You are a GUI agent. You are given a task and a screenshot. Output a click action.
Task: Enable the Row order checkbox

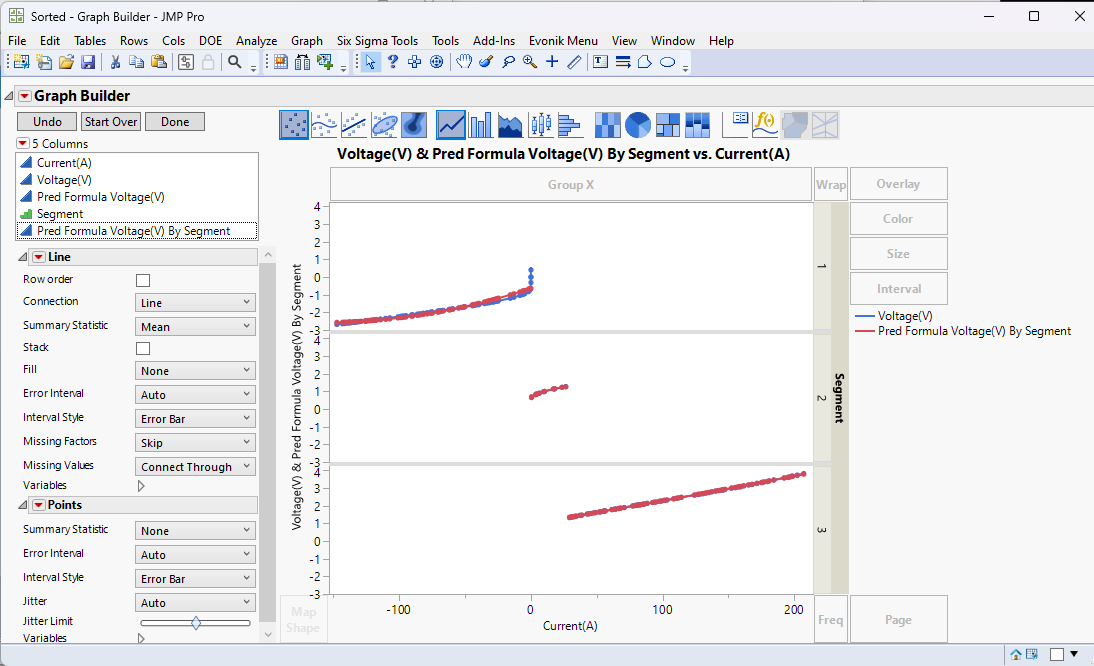pos(143,280)
